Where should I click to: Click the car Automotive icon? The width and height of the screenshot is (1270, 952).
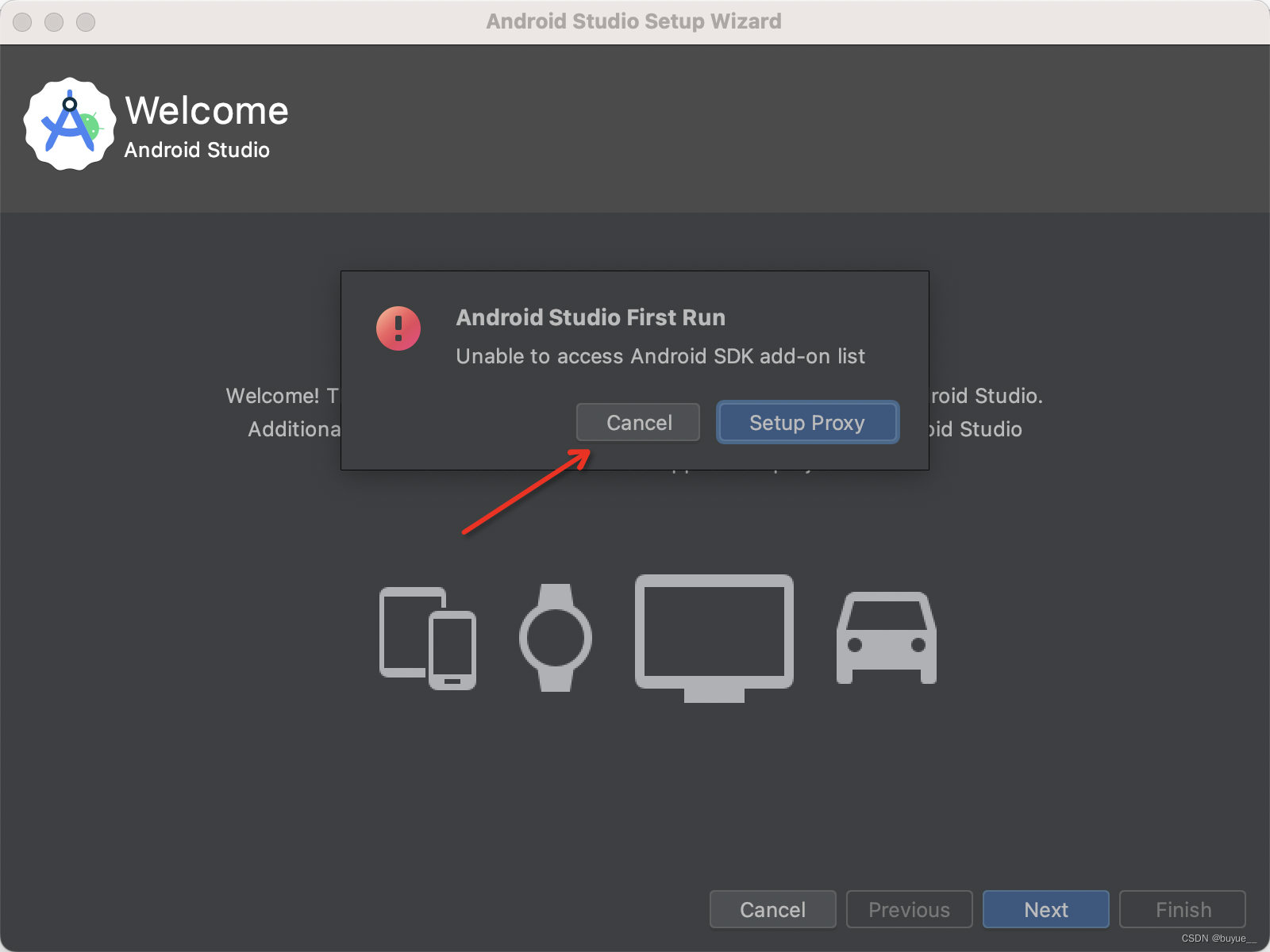[x=887, y=638]
